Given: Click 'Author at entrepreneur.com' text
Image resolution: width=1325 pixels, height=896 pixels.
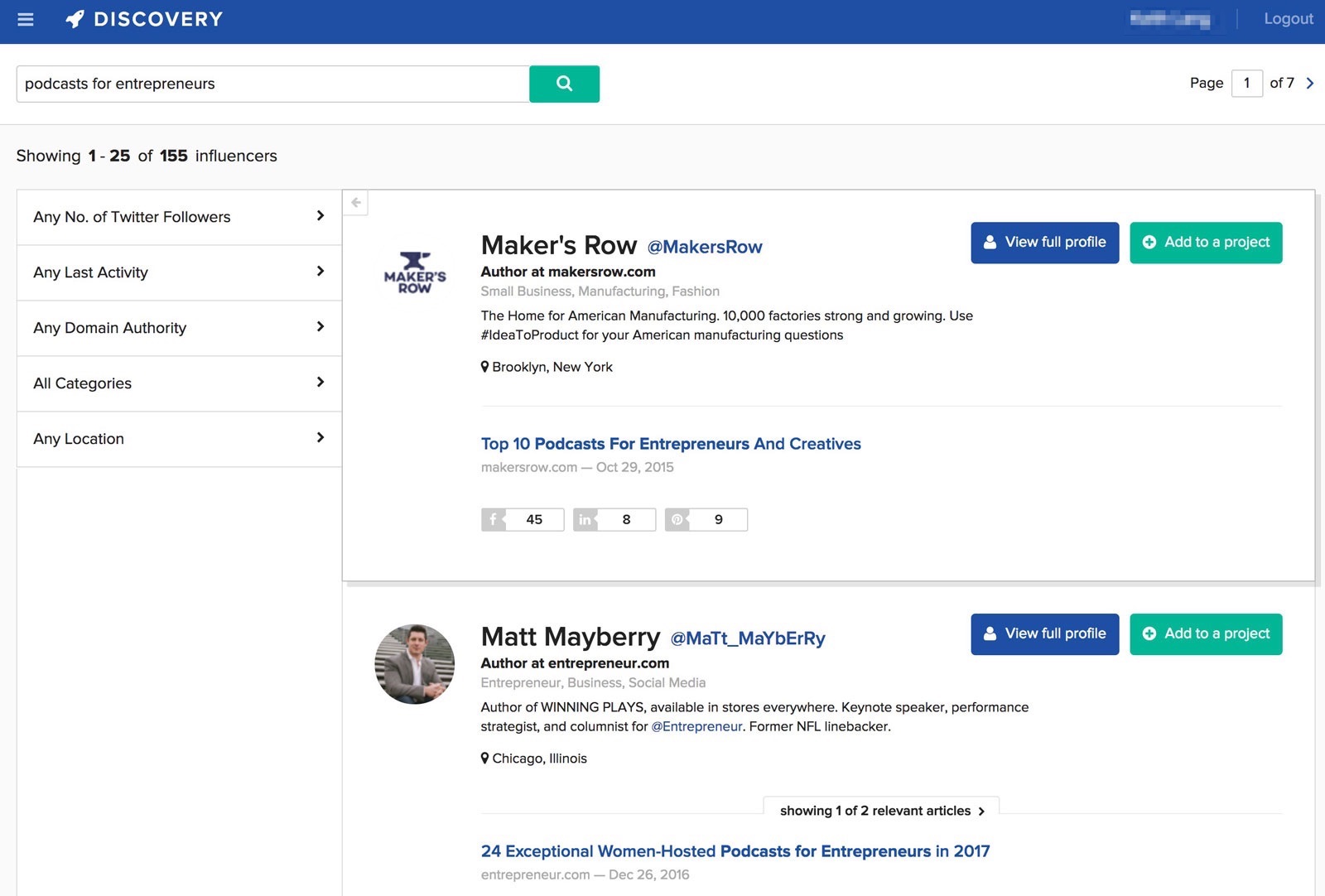Looking at the screenshot, I should coord(575,663).
